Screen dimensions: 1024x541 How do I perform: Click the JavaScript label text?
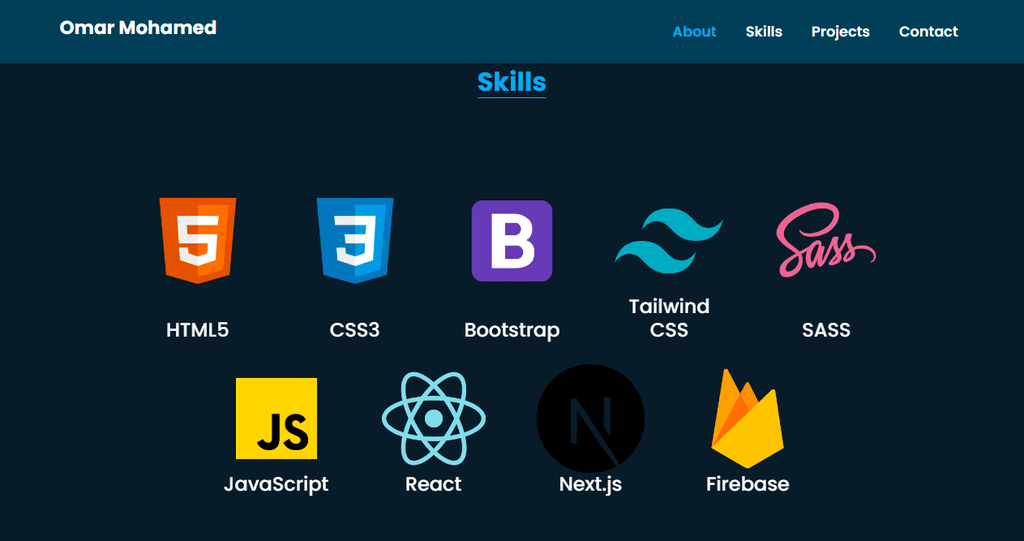[276, 484]
